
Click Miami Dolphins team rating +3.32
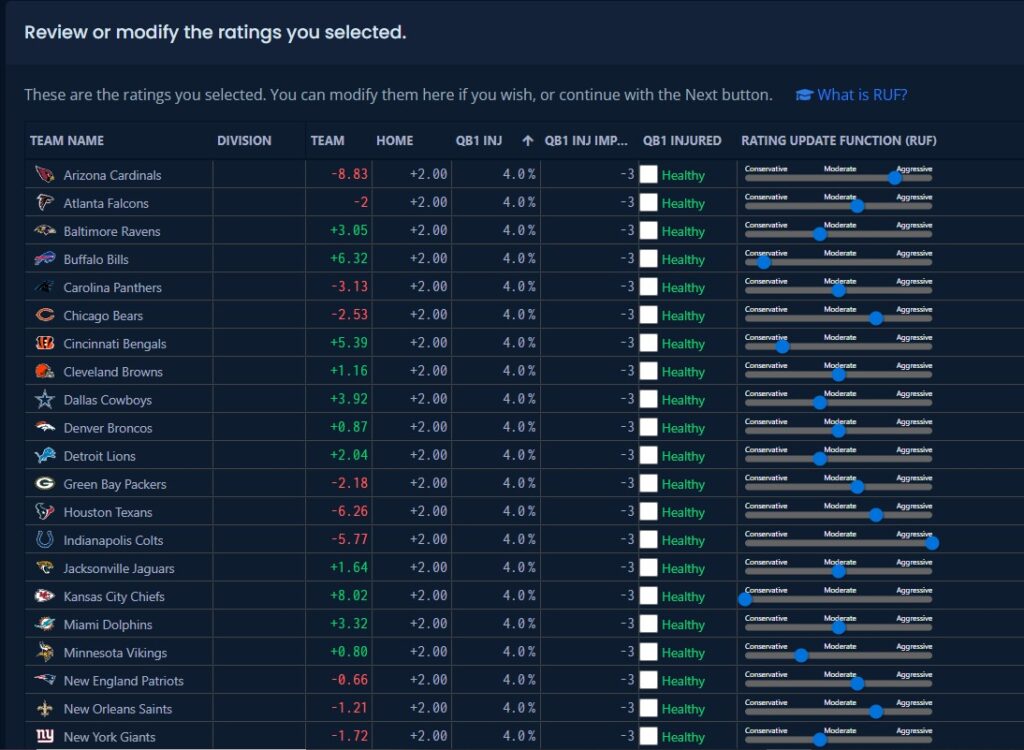(x=349, y=624)
